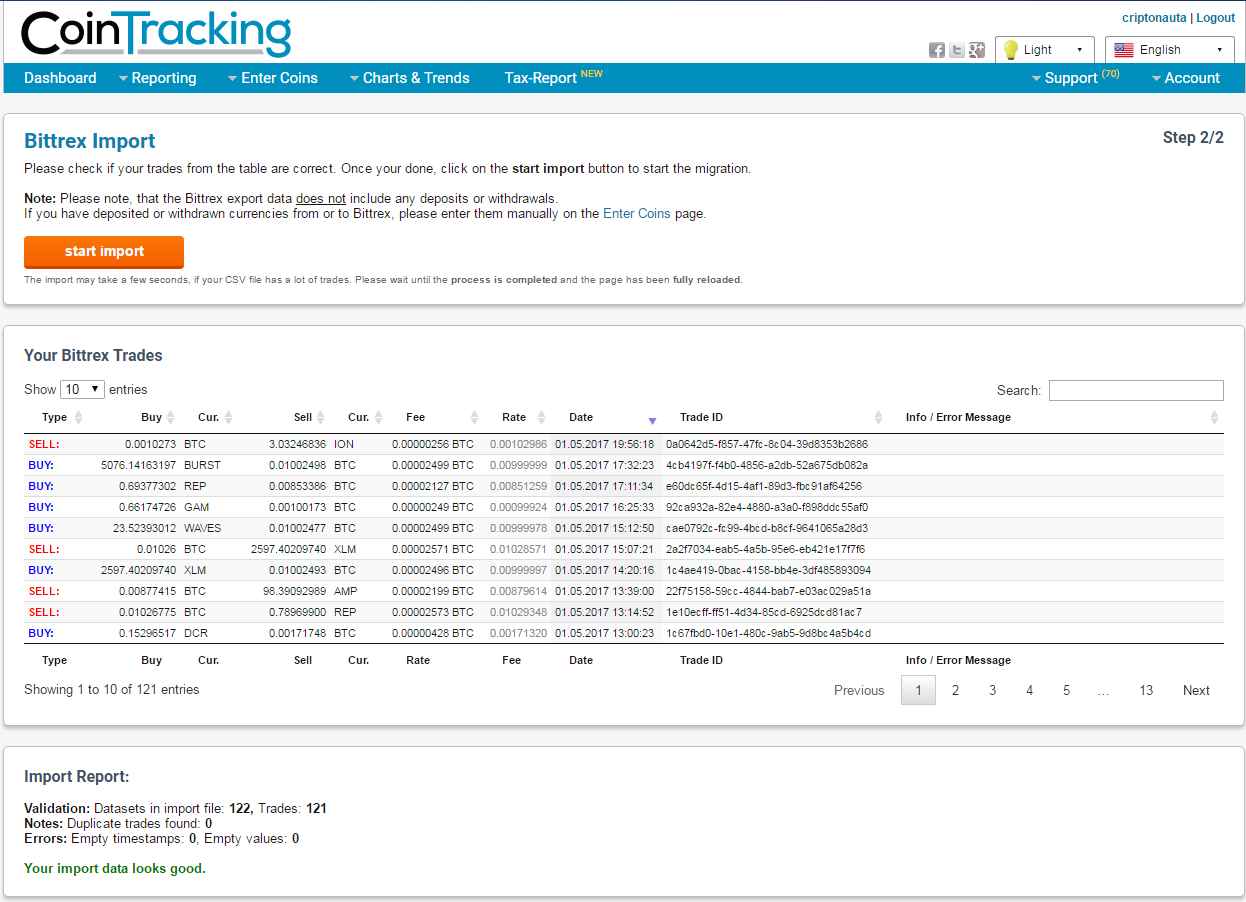The image size is (1246, 902).
Task: Click the 'Step 2/2' indicator
Action: pos(1193,138)
